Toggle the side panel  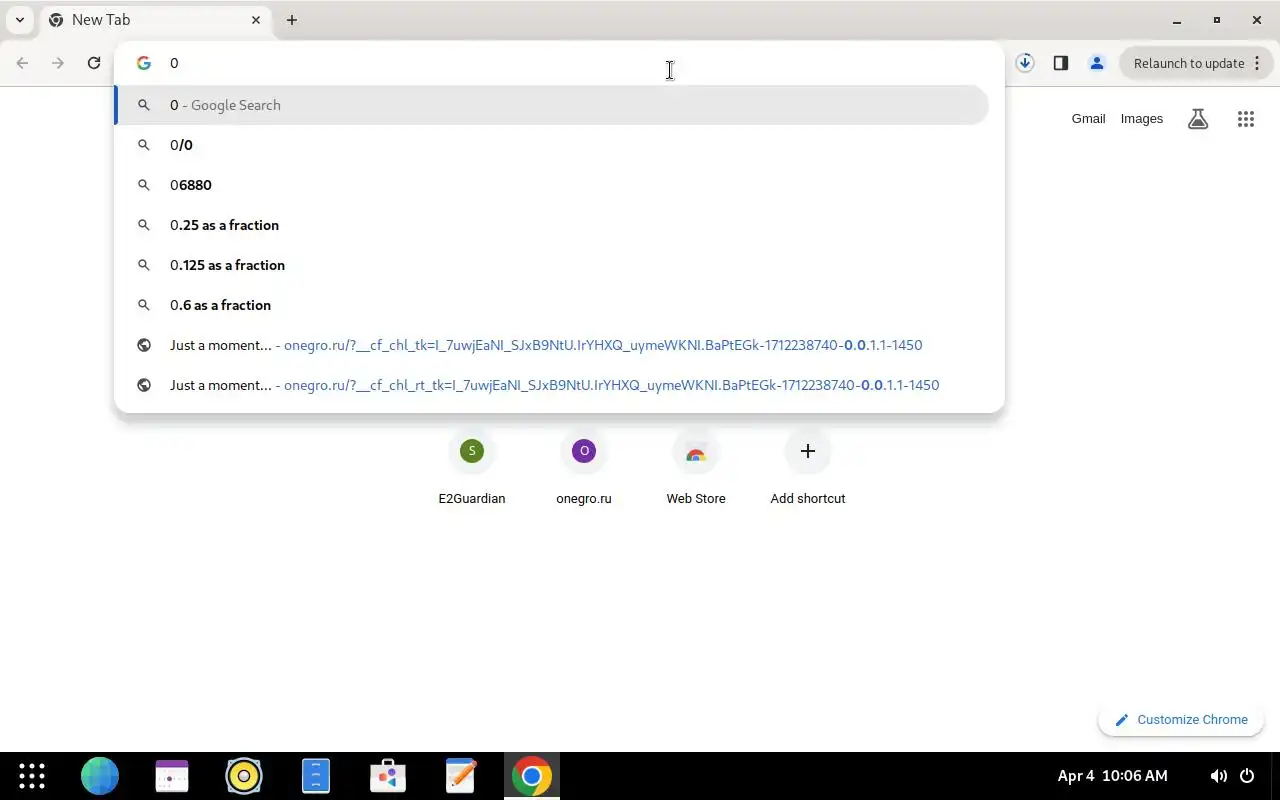click(x=1061, y=63)
